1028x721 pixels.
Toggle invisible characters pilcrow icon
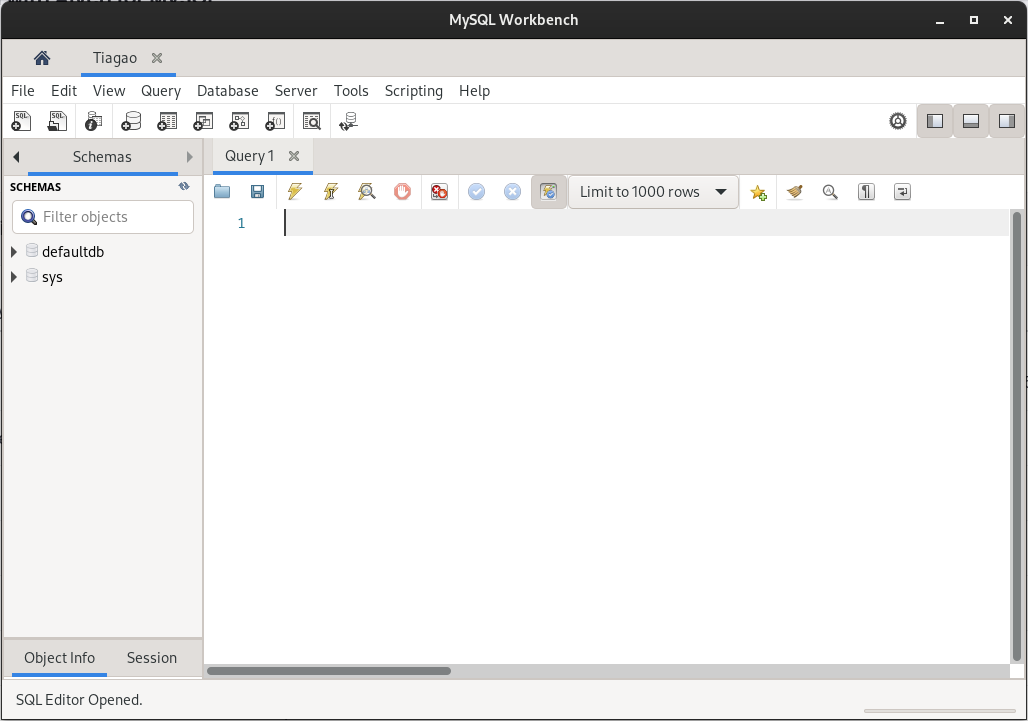(x=867, y=192)
